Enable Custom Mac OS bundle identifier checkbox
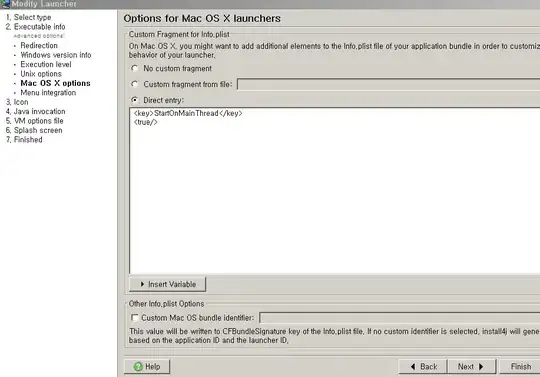This screenshot has width=540, height=377. pos(135,317)
